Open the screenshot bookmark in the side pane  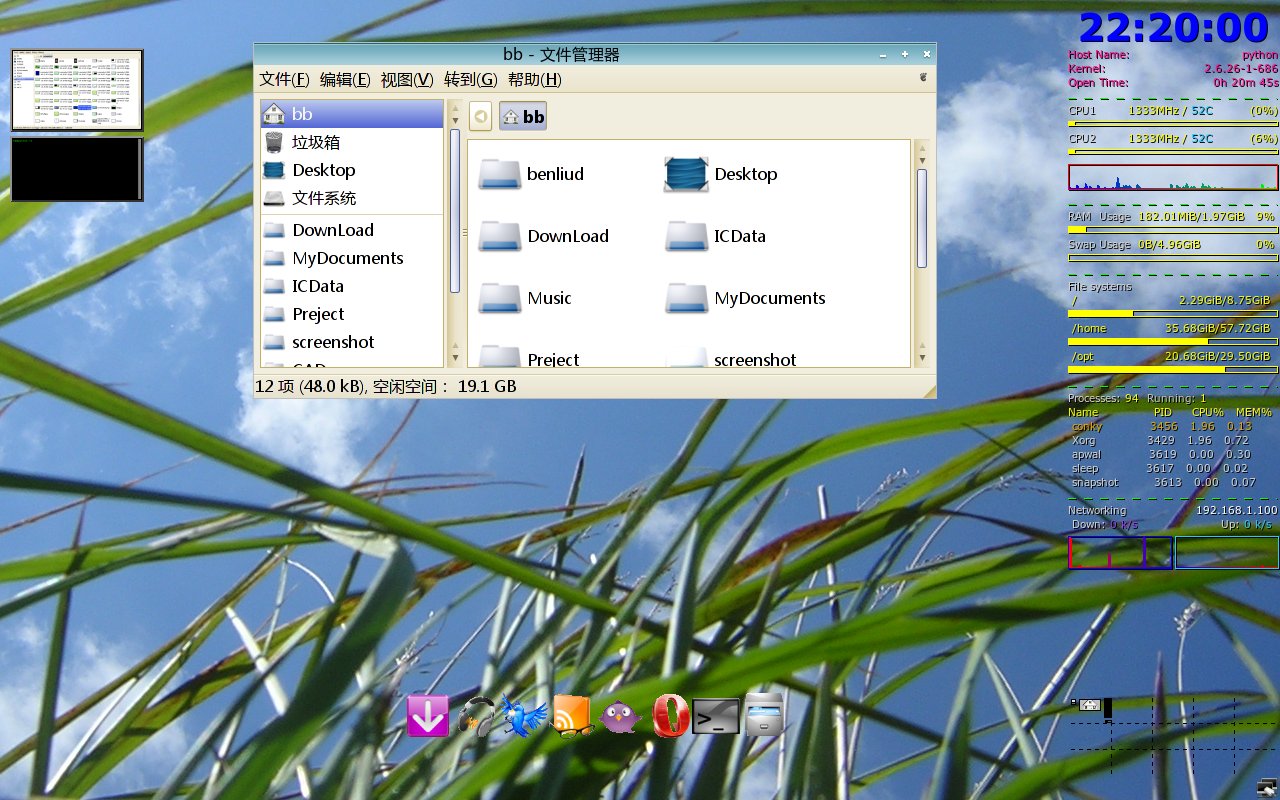[352, 342]
